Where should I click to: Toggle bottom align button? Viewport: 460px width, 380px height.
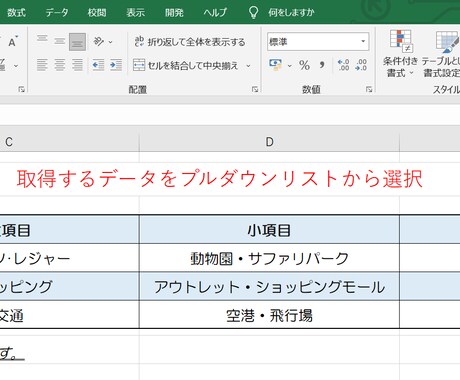pos(77,42)
